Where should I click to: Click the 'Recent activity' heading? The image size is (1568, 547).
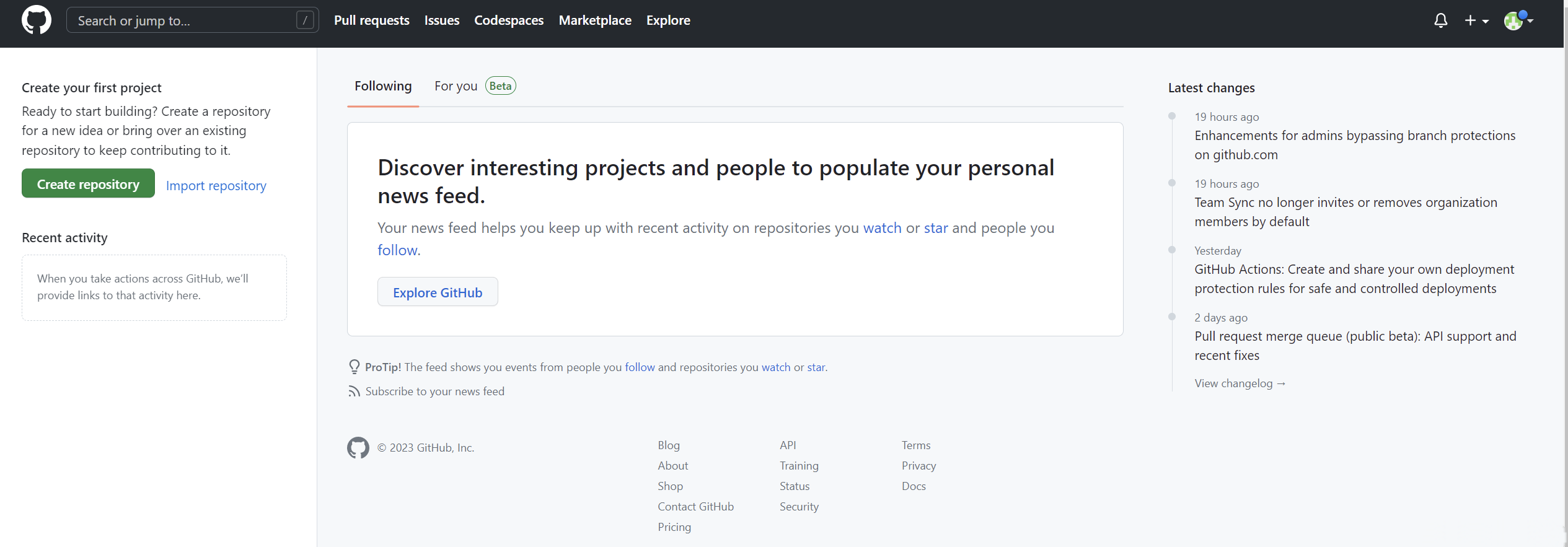click(64, 238)
